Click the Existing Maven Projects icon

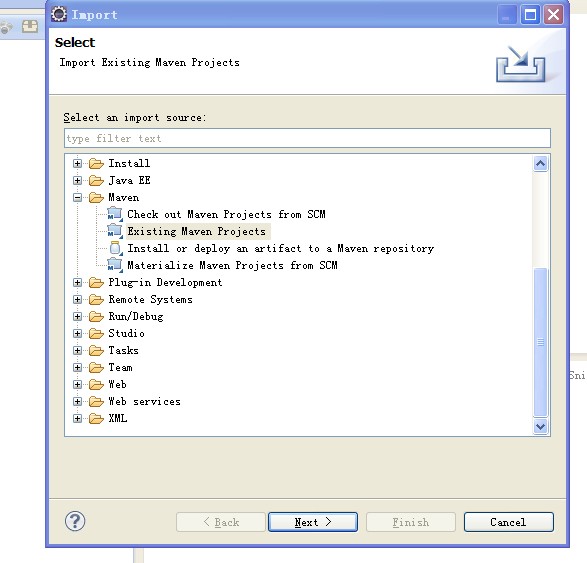(115, 231)
